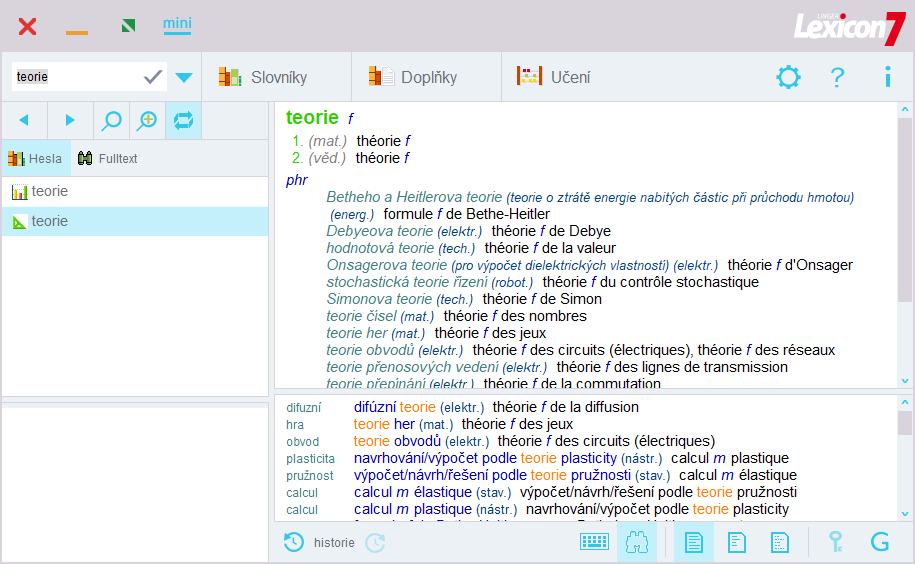This screenshot has height=564, width=915.
Task: Click the magnifier search icon
Action: click(112, 120)
